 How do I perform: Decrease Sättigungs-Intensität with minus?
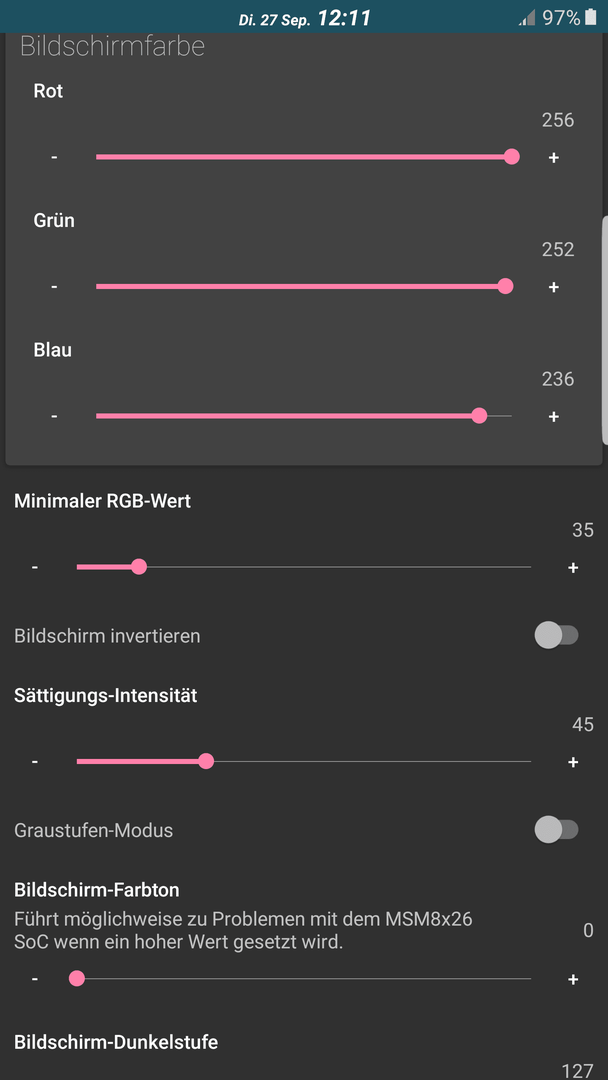point(34,762)
